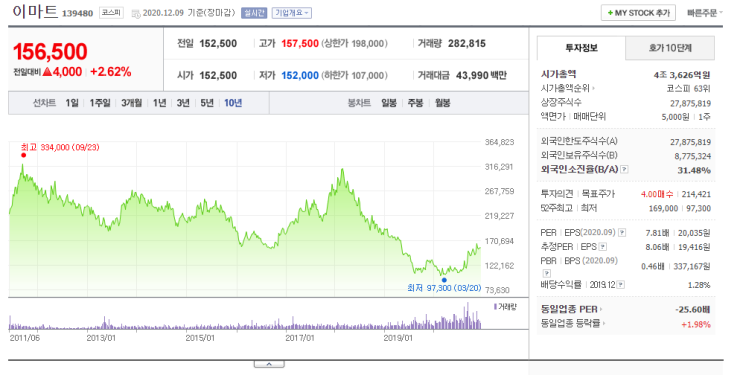
Task: Click the 실시간 real-time badge
Action: click(254, 13)
